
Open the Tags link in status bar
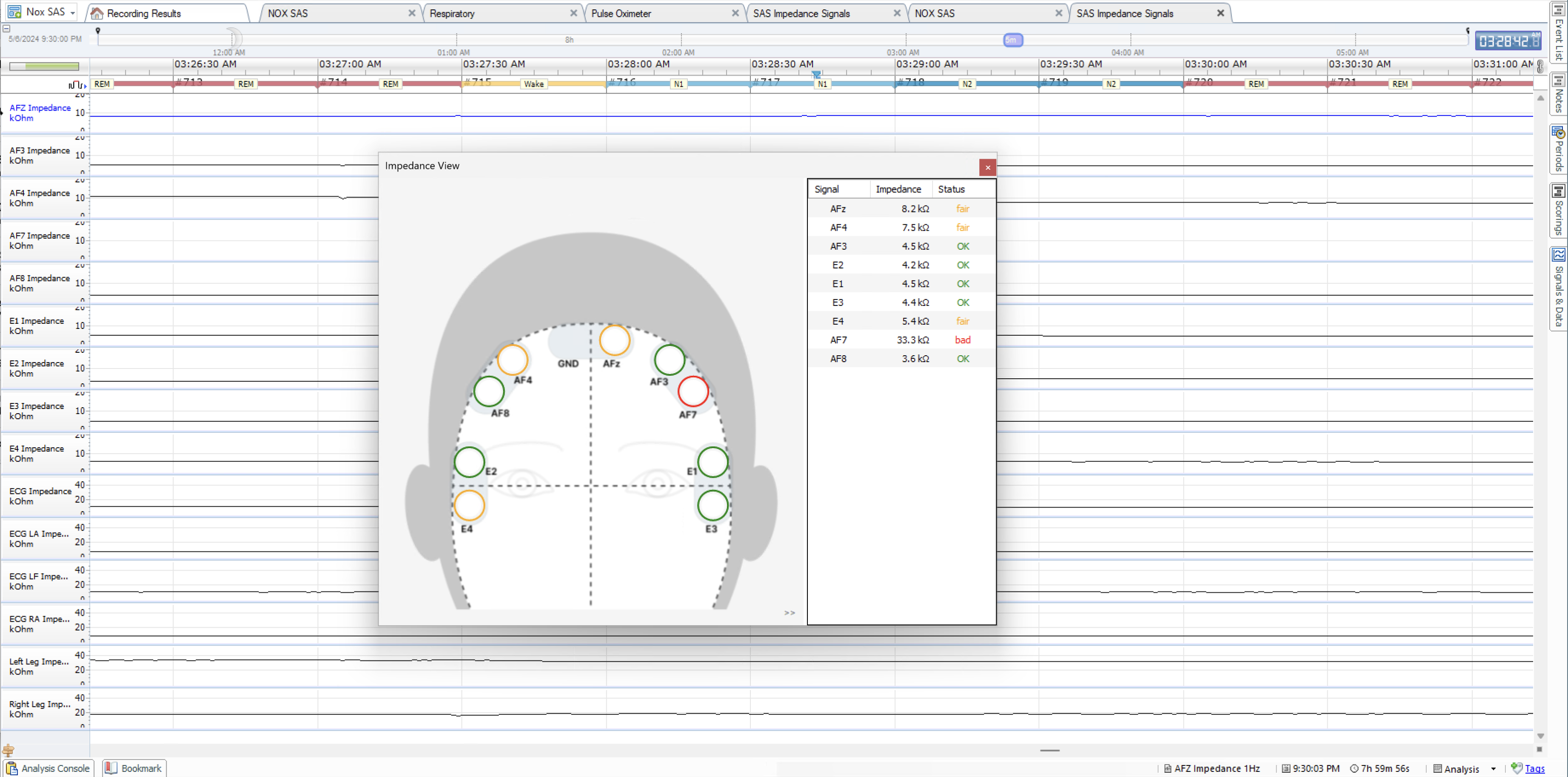pyautogui.click(x=1534, y=768)
